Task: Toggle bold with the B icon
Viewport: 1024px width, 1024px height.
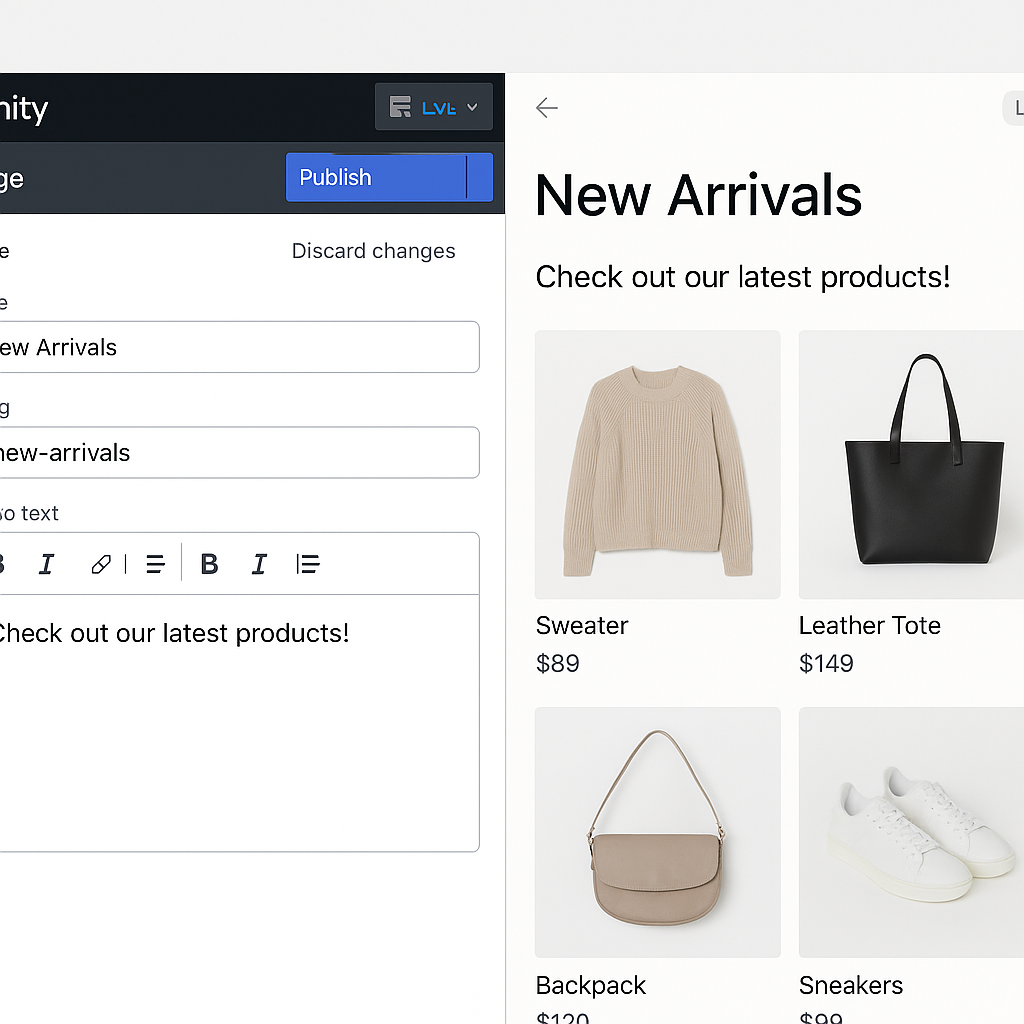Action: click(209, 564)
